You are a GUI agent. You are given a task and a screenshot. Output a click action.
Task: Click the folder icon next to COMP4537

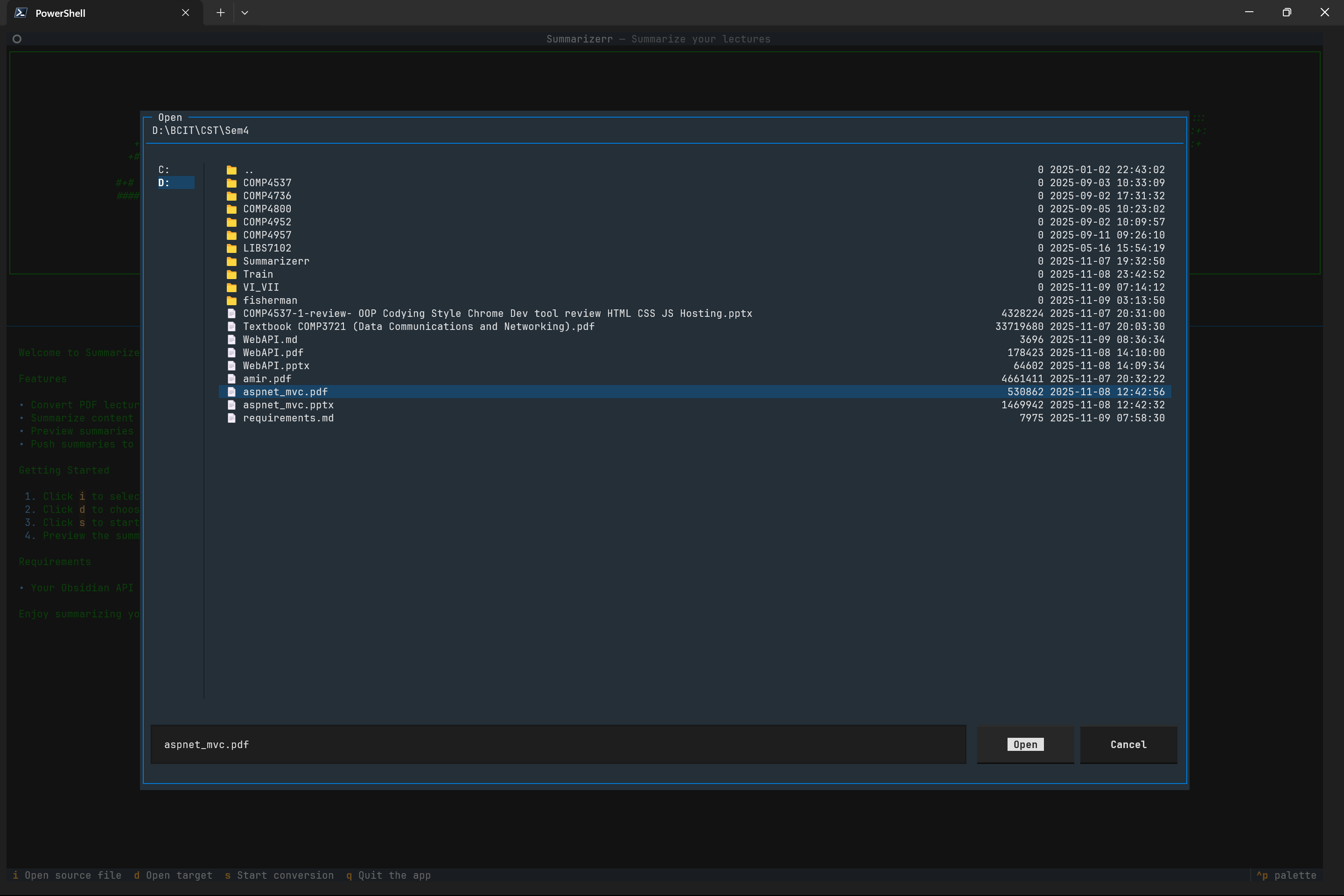[231, 183]
